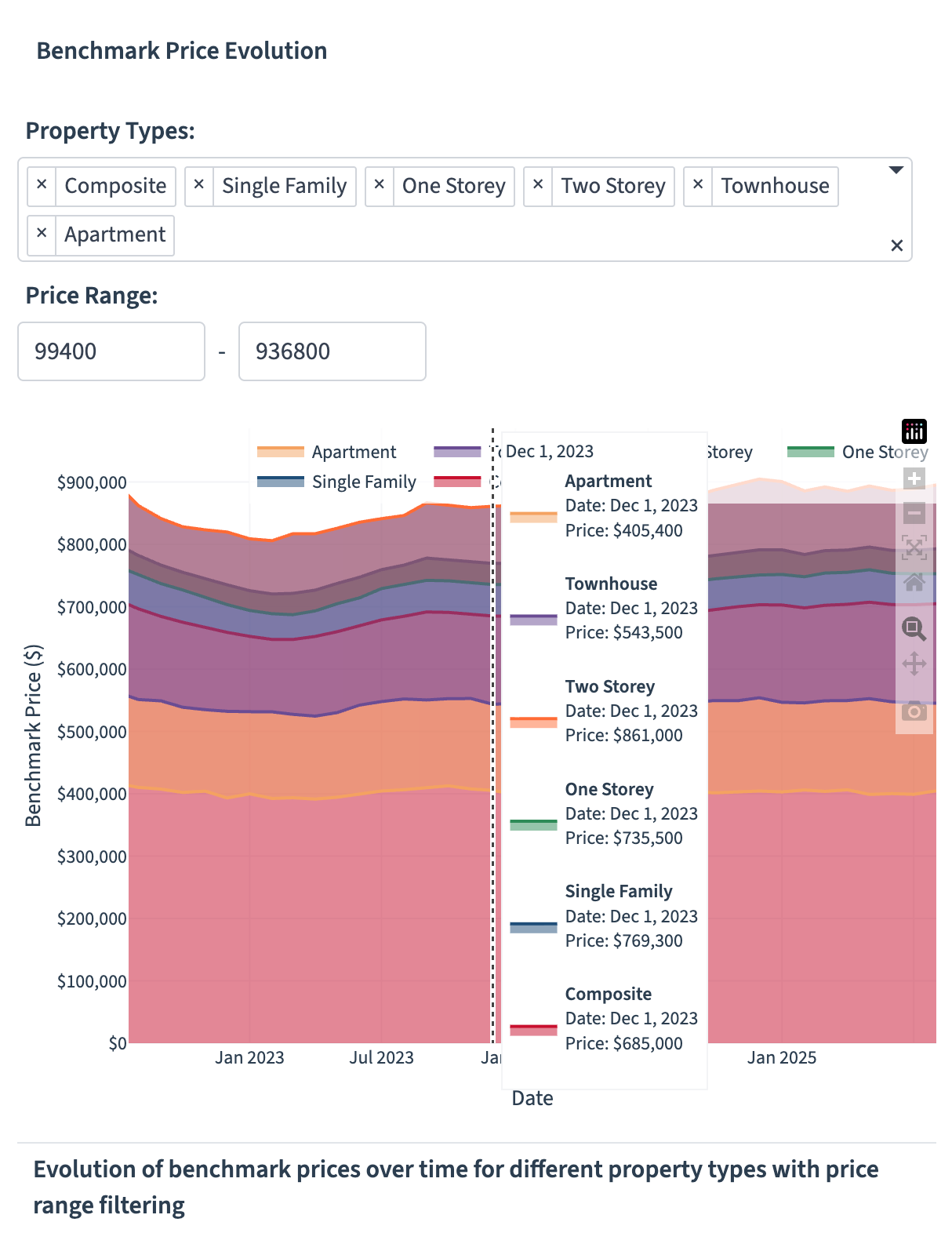This screenshot has width=952, height=1233.
Task: Remove the Apartment property type tag
Action: [x=42, y=234]
